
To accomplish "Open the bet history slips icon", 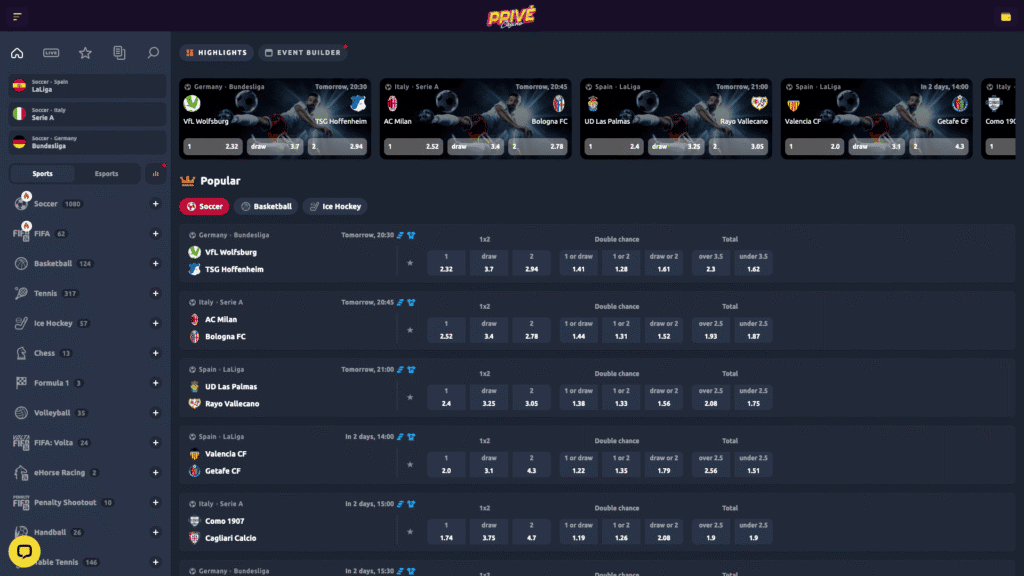I will 119,53.
